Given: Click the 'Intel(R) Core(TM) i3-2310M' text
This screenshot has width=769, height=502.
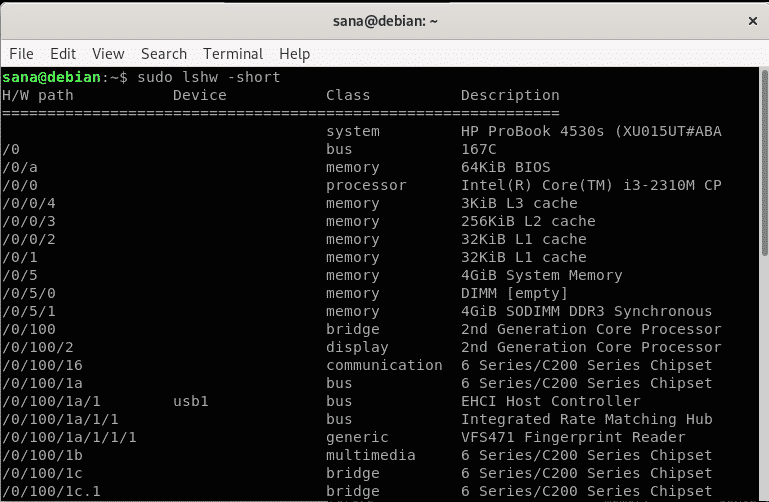Looking at the screenshot, I should coord(578,185).
